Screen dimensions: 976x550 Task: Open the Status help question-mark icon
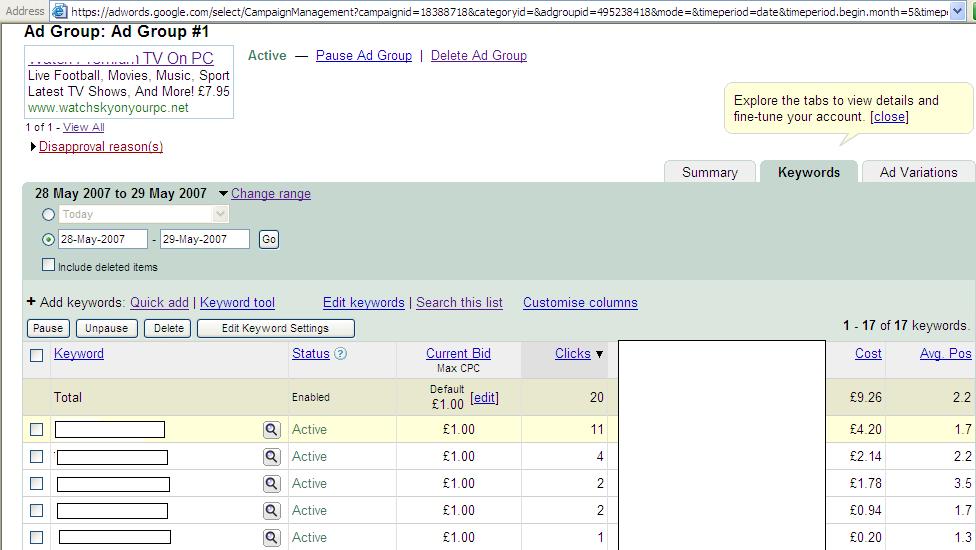coord(340,353)
